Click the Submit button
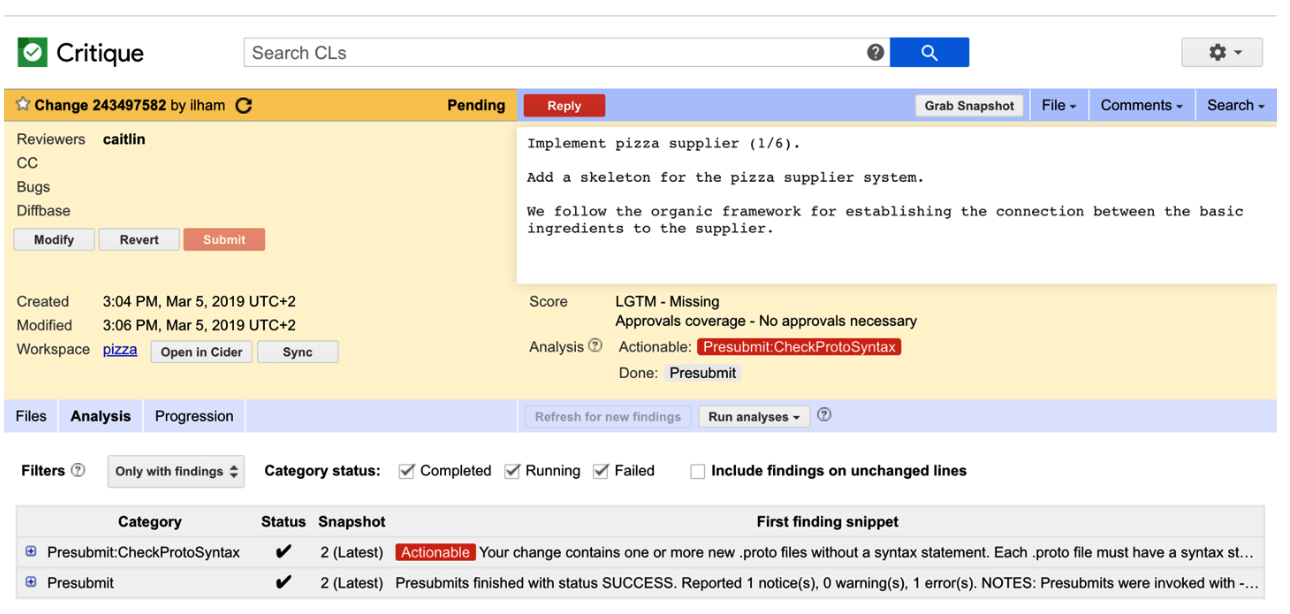This screenshot has width=1290, height=614. click(x=224, y=240)
